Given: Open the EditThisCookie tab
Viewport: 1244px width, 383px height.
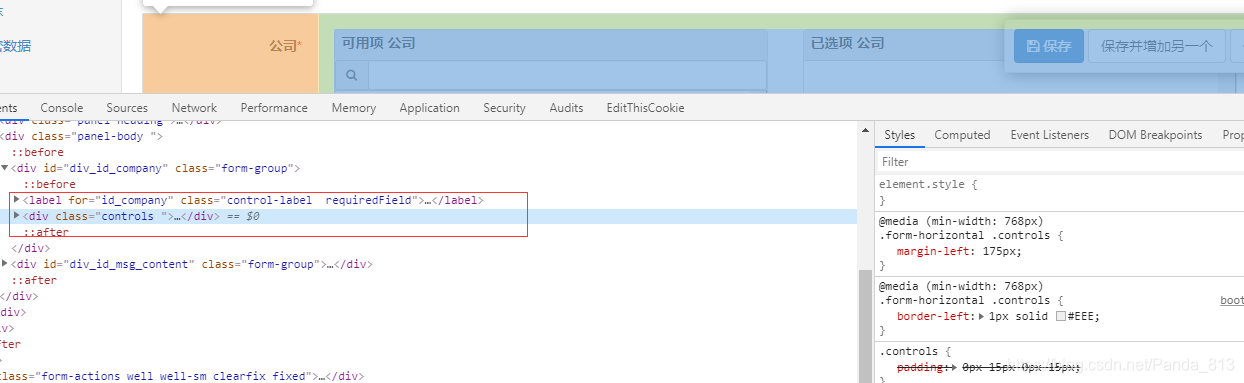Looking at the screenshot, I should tap(645, 108).
